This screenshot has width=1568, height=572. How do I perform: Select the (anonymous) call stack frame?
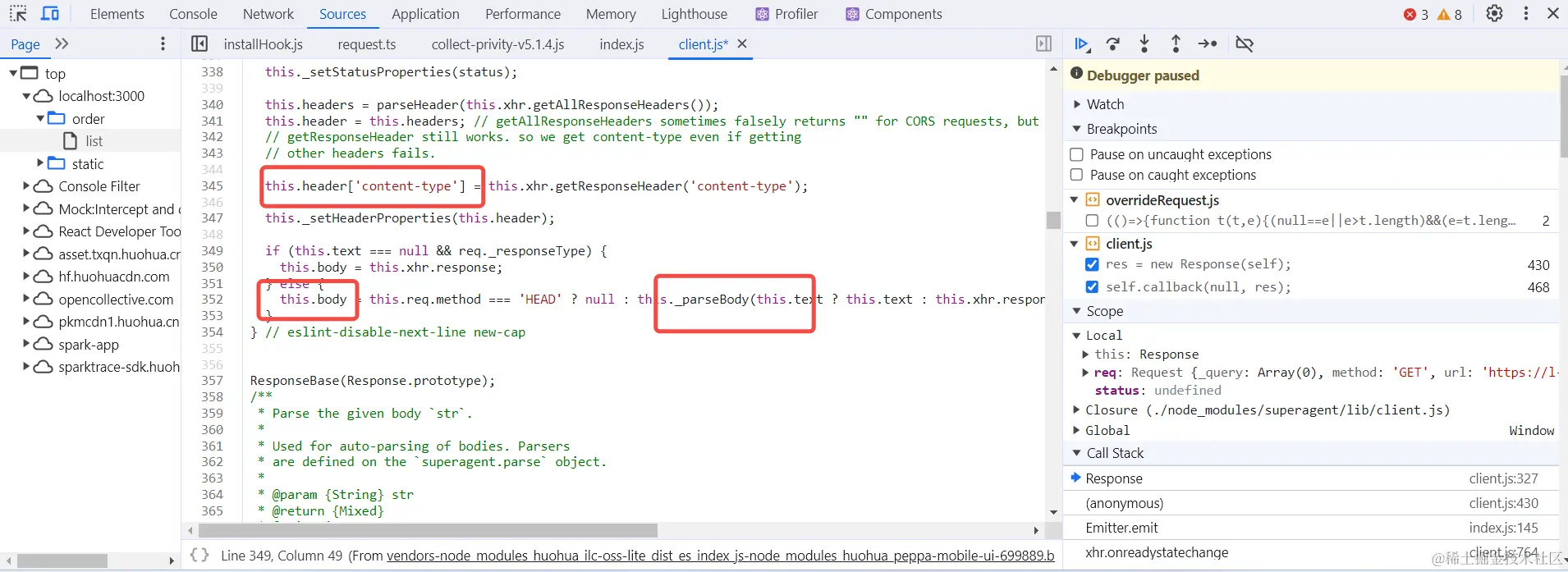1310,503
